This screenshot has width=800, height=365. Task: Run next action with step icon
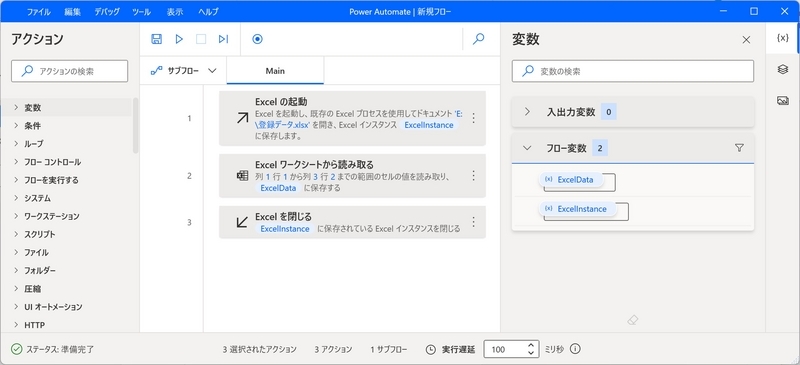click(x=223, y=39)
